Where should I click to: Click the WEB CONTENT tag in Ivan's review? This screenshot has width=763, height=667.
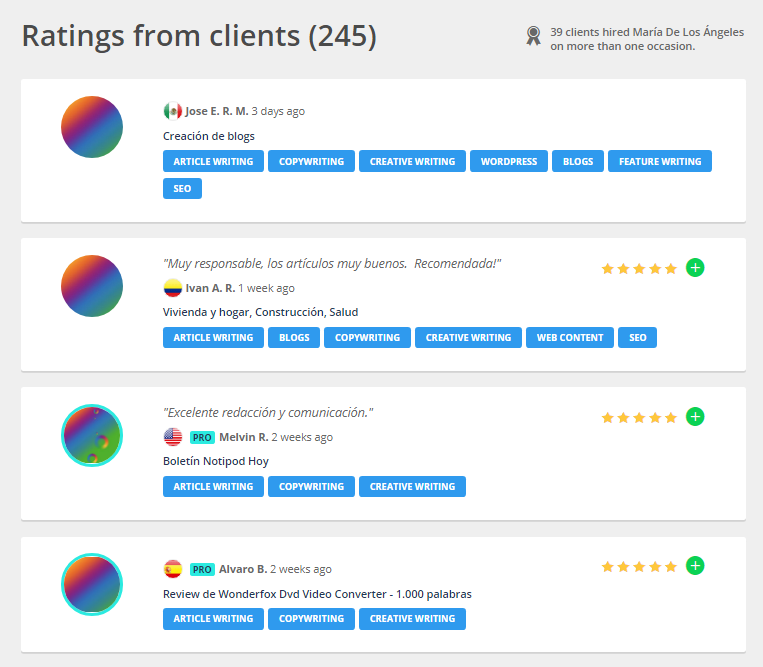click(x=569, y=338)
